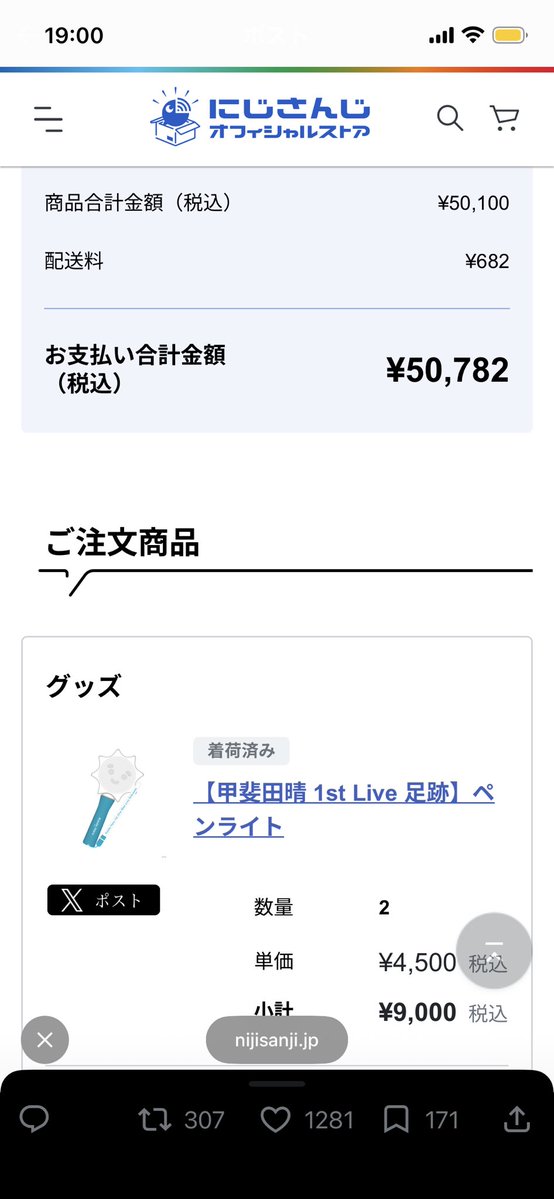Tap the X ポスト share button
The height and width of the screenshot is (1199, 554).
(x=103, y=900)
